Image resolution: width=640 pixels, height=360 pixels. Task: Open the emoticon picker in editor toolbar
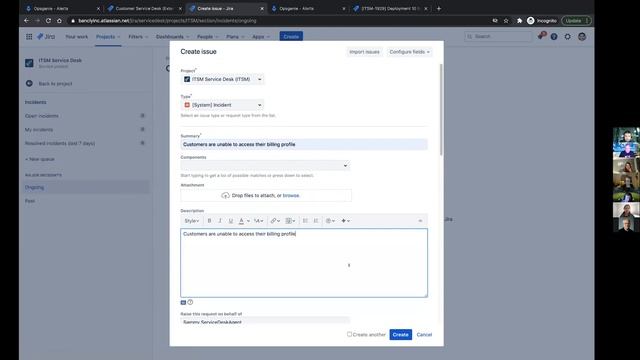tap(330, 221)
